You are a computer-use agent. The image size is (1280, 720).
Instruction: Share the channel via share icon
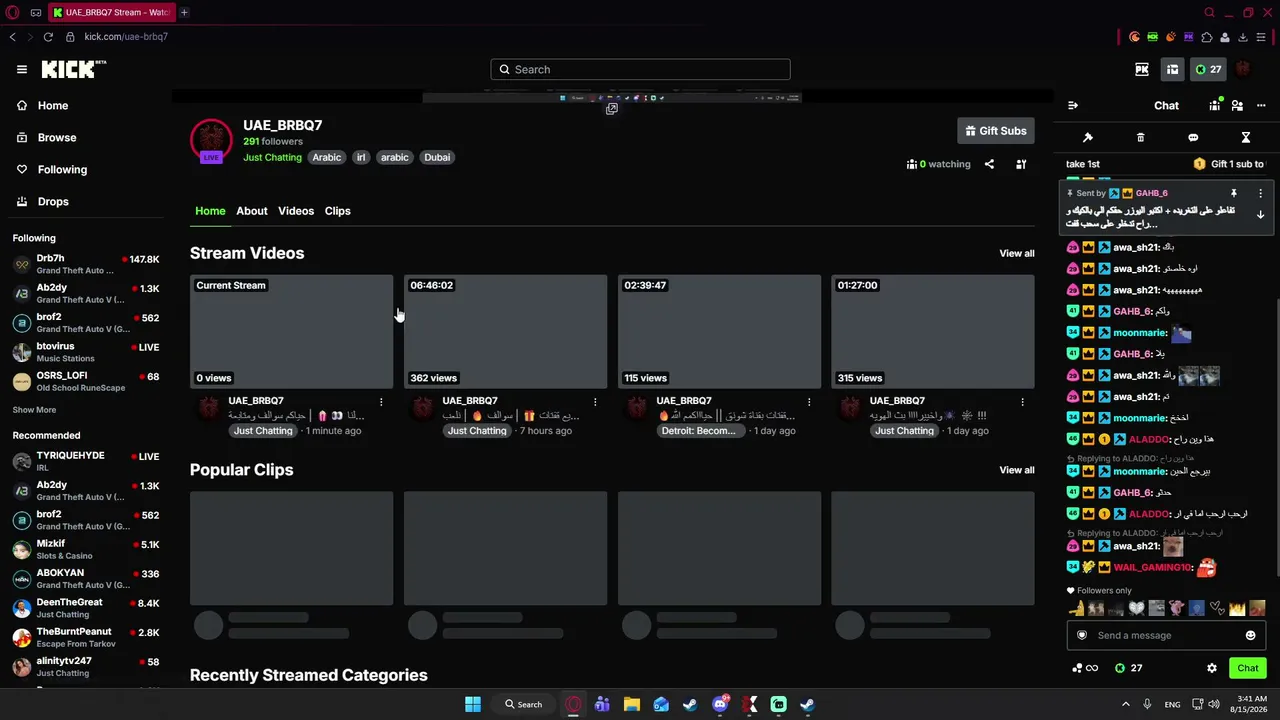pos(989,164)
